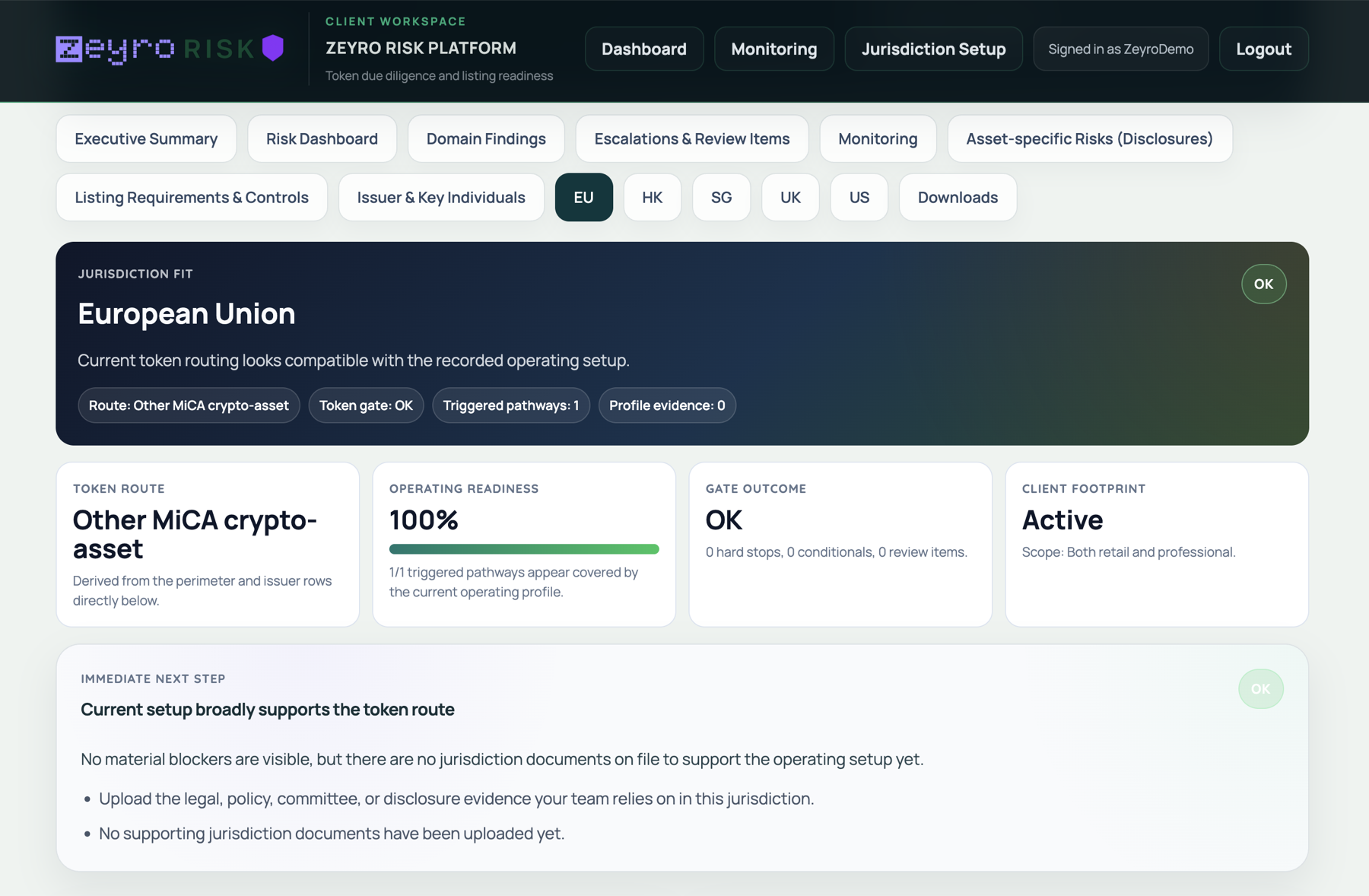Select the 'Route: Other MiCA crypto-asset' pill

(x=189, y=405)
